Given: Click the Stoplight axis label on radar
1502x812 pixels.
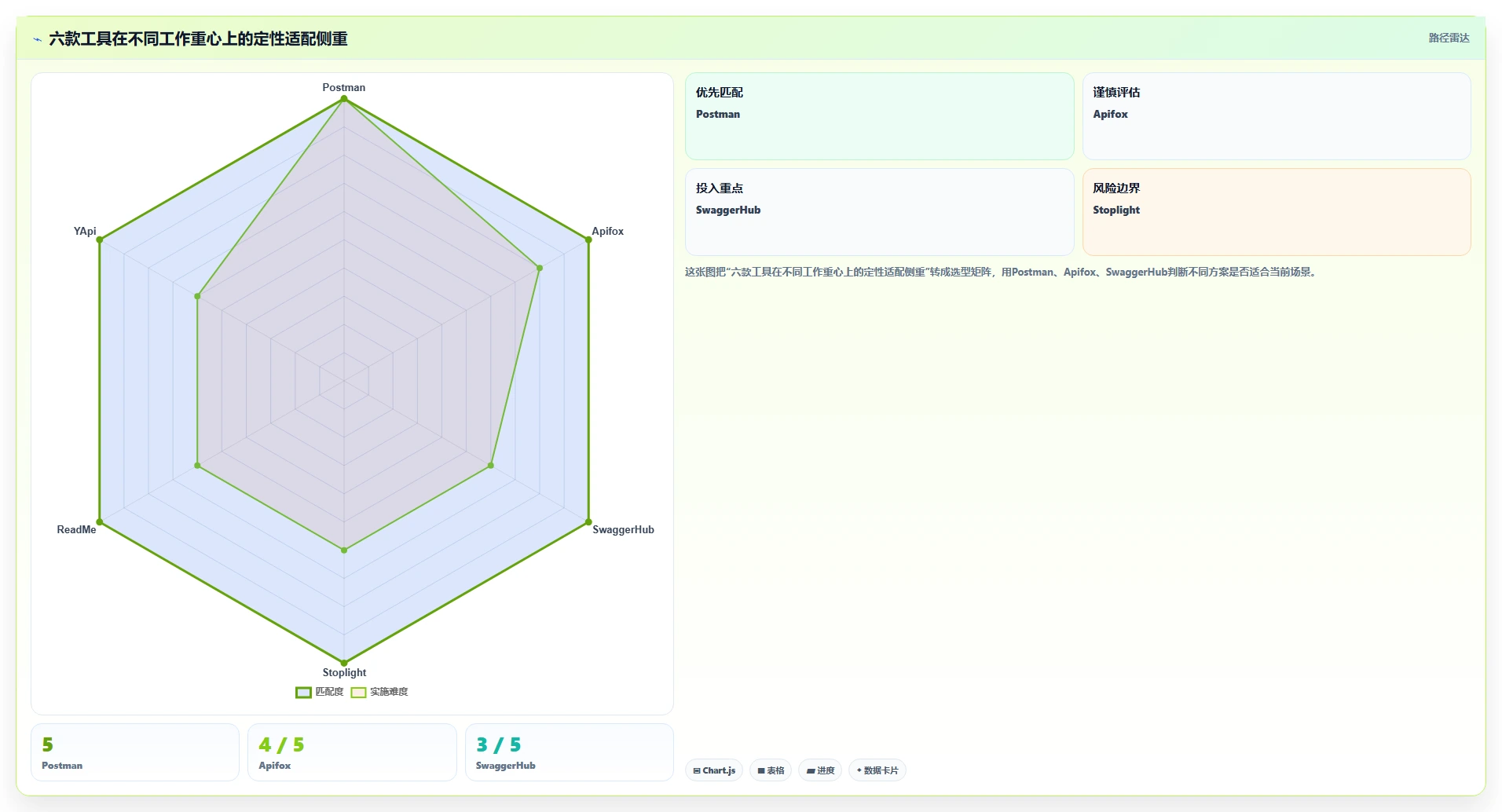Looking at the screenshot, I should point(344,672).
